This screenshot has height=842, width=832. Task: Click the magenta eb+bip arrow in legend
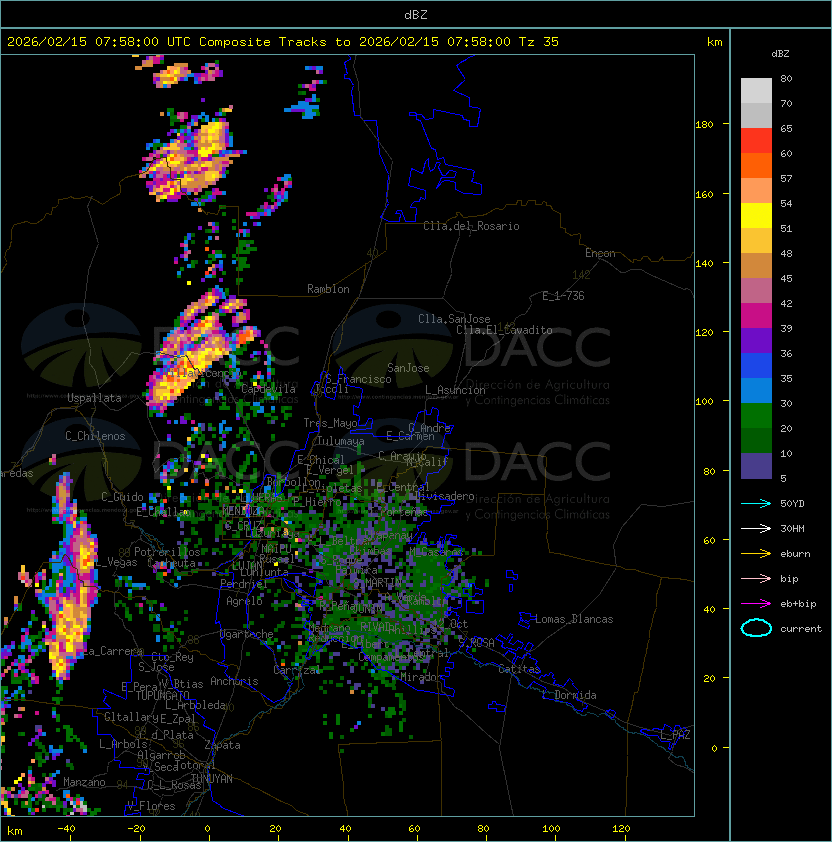(756, 604)
